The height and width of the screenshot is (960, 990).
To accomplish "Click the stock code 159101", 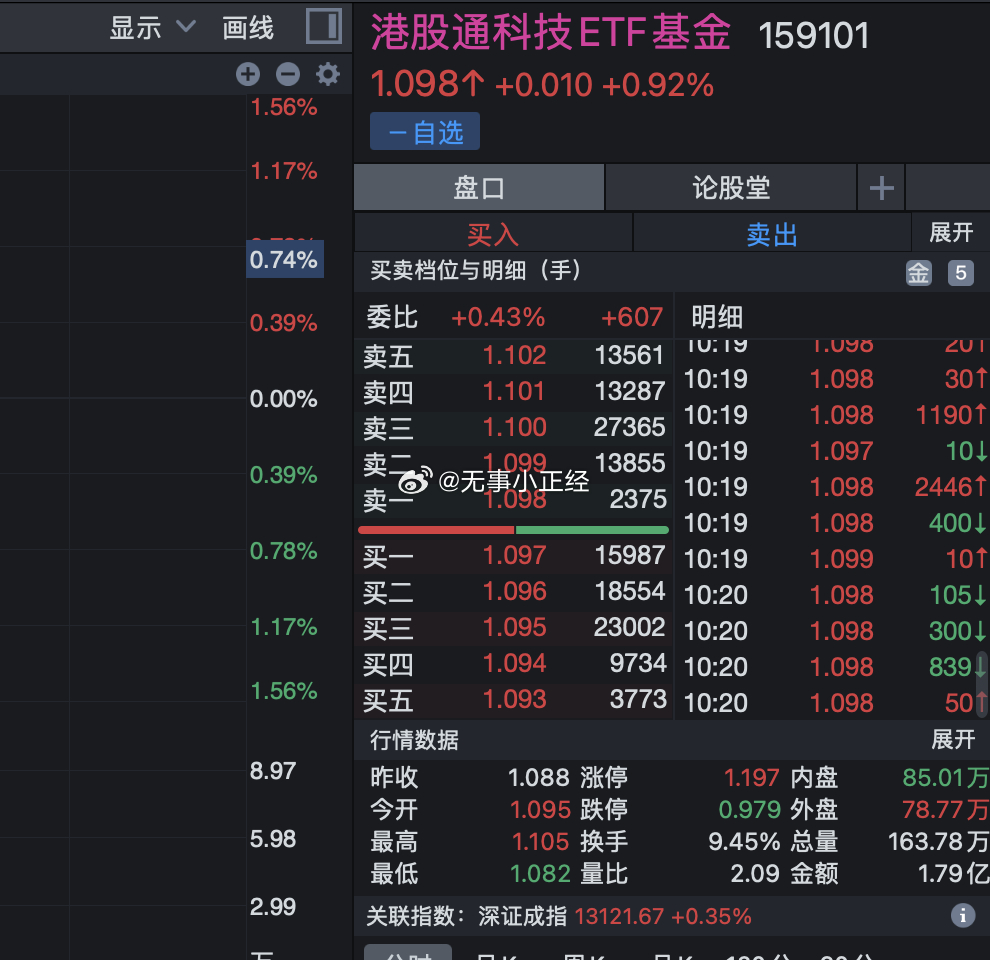I will (813, 35).
